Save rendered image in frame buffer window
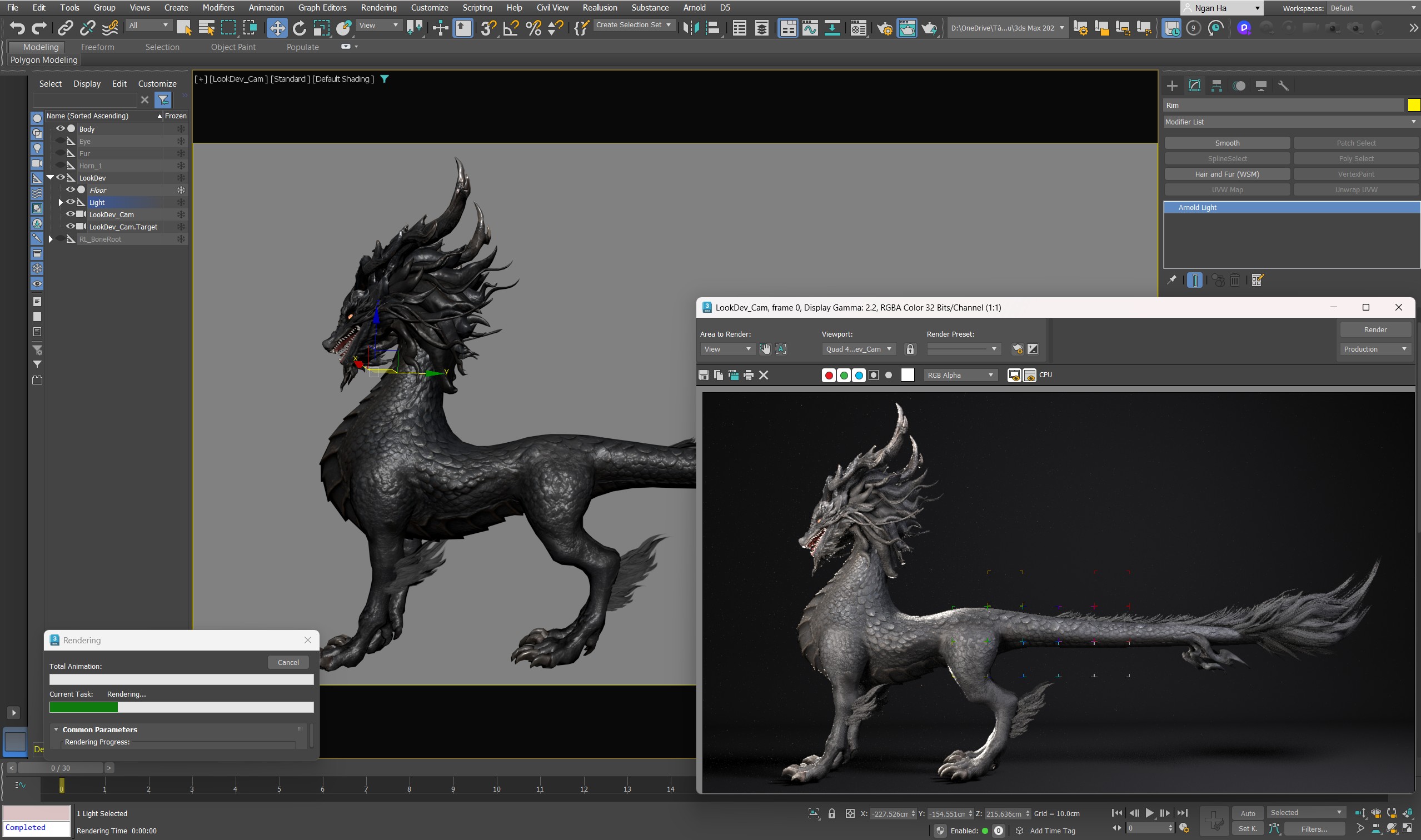This screenshot has height=840, width=1421. 703,374
